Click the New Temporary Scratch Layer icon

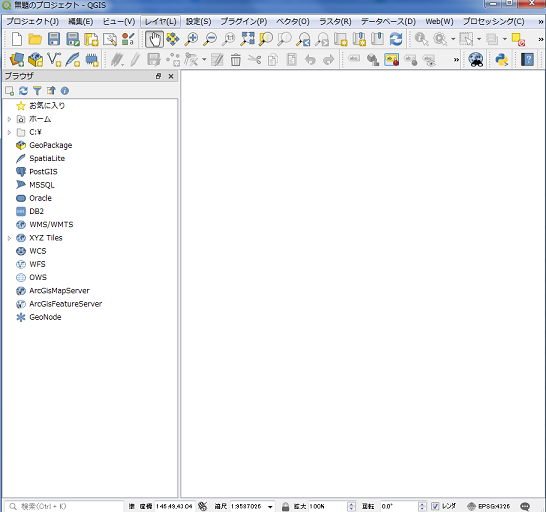[92, 60]
